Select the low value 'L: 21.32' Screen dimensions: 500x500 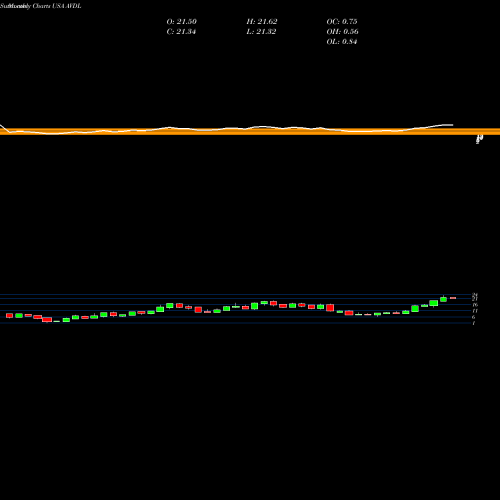click(261, 32)
